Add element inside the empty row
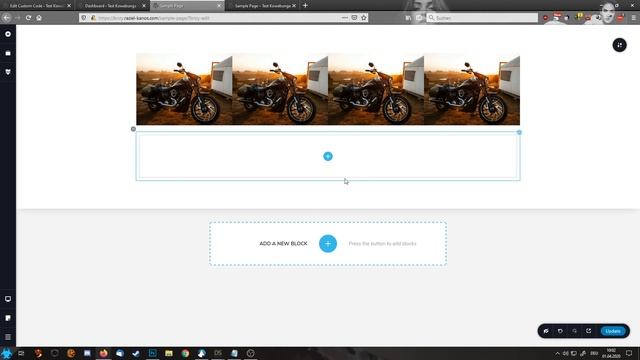640x360 pixels. pos(328,156)
